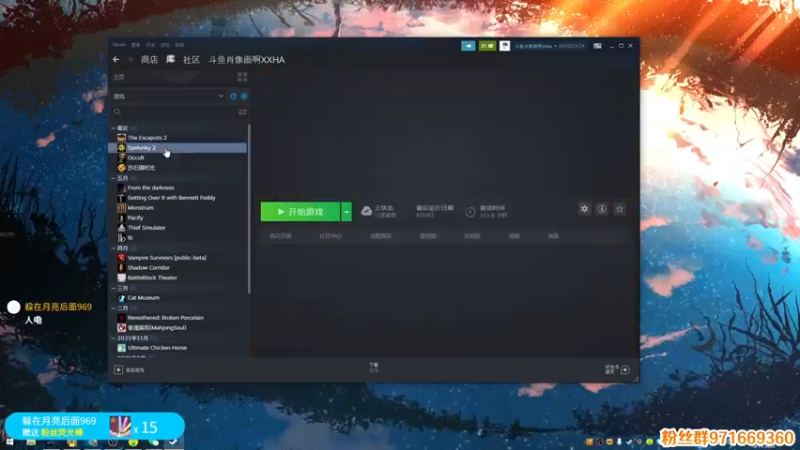Click the Monstrum game icon
The image size is (800, 450).
(121, 208)
